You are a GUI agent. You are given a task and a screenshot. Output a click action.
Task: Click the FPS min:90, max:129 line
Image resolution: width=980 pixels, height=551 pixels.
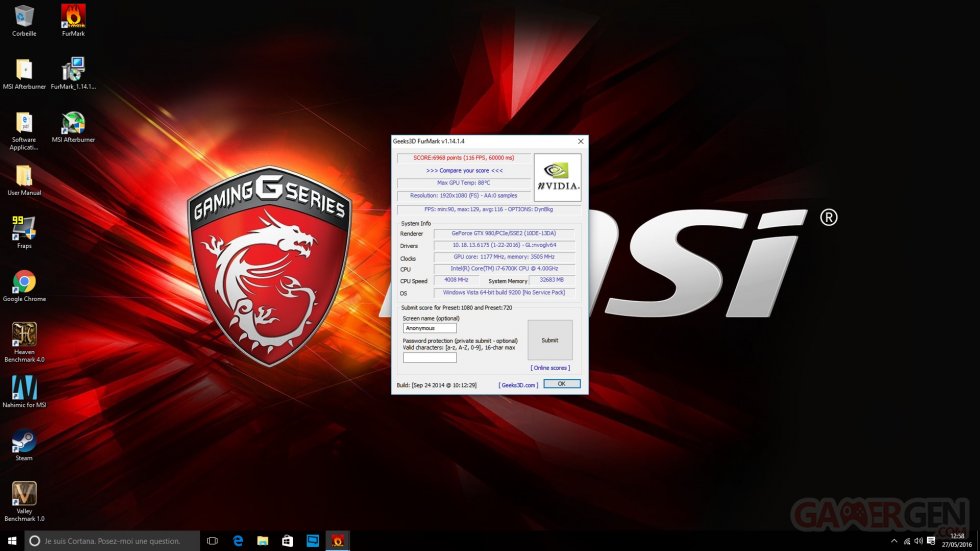coord(489,209)
